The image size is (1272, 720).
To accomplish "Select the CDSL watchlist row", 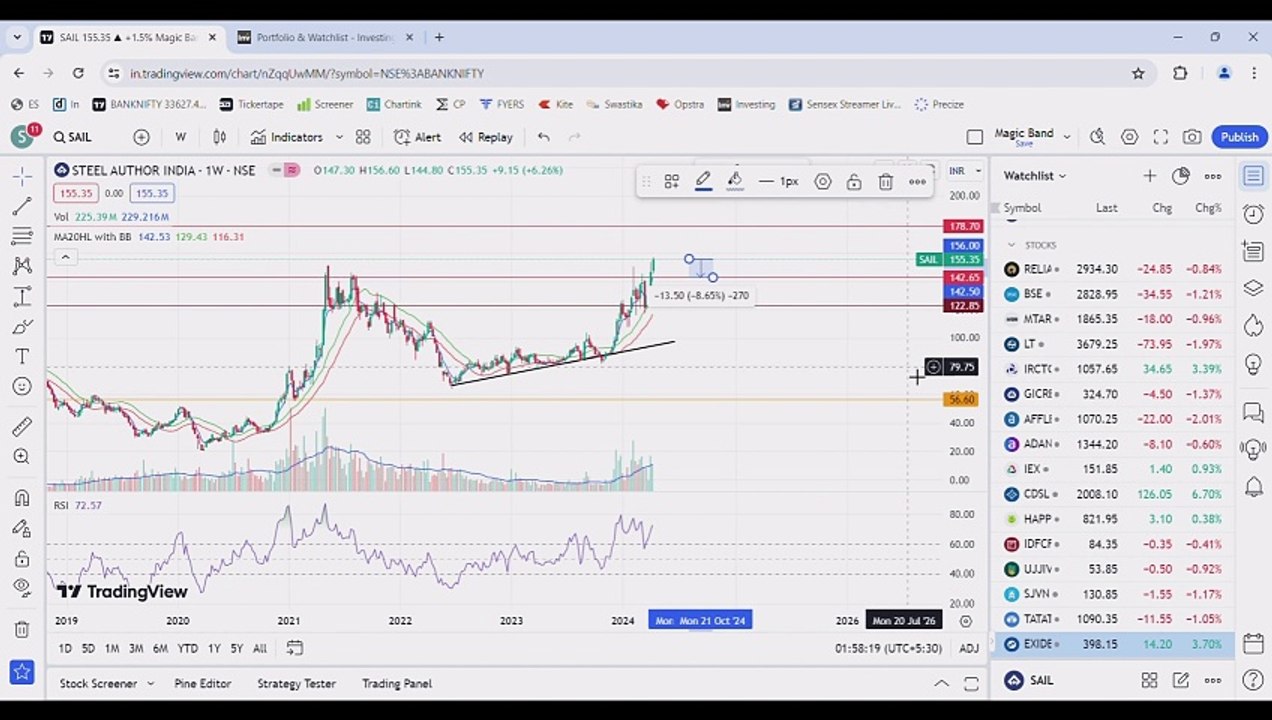I will click(x=1113, y=494).
